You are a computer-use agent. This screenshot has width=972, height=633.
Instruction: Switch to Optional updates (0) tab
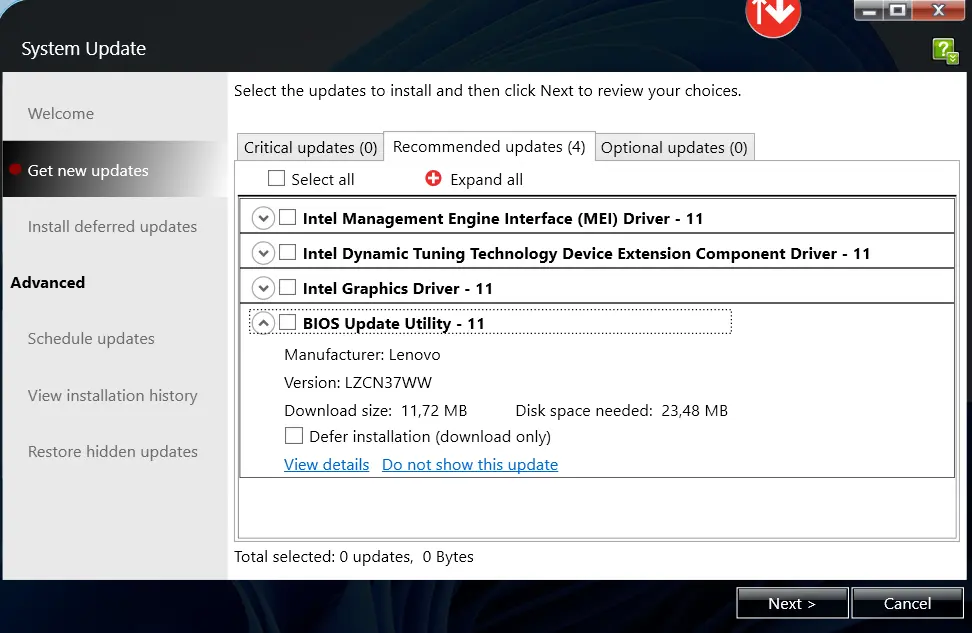point(674,148)
